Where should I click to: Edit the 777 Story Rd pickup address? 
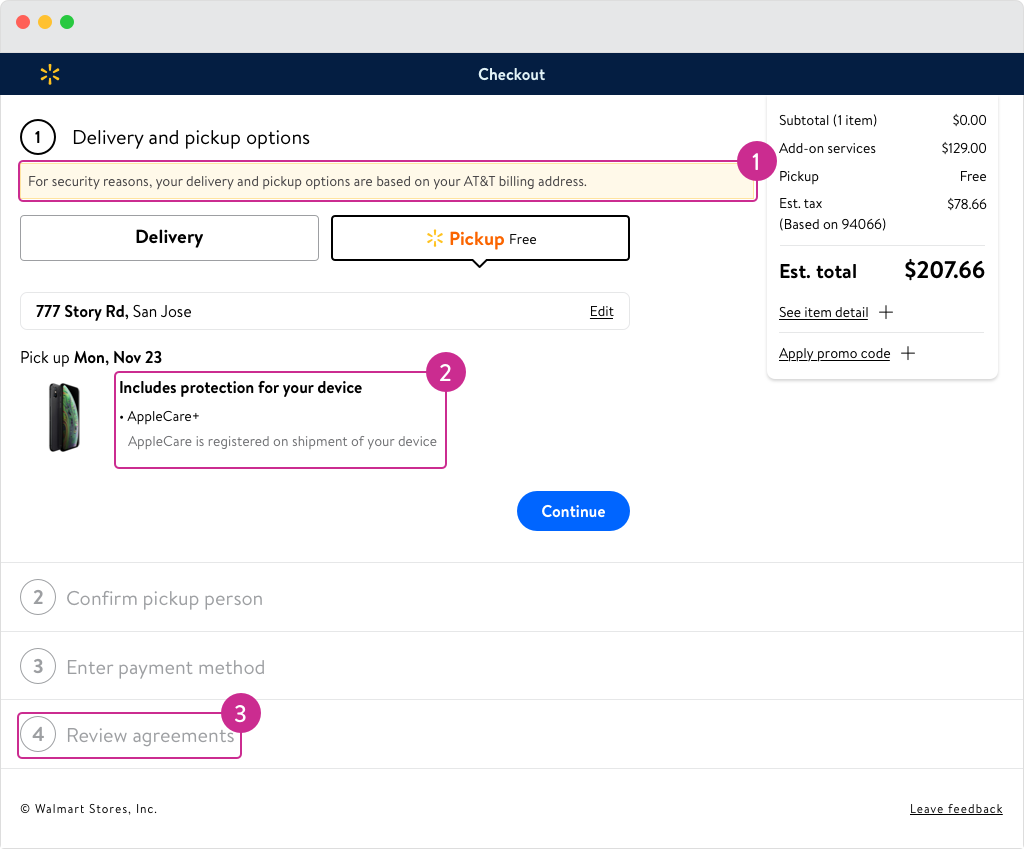[x=601, y=312]
